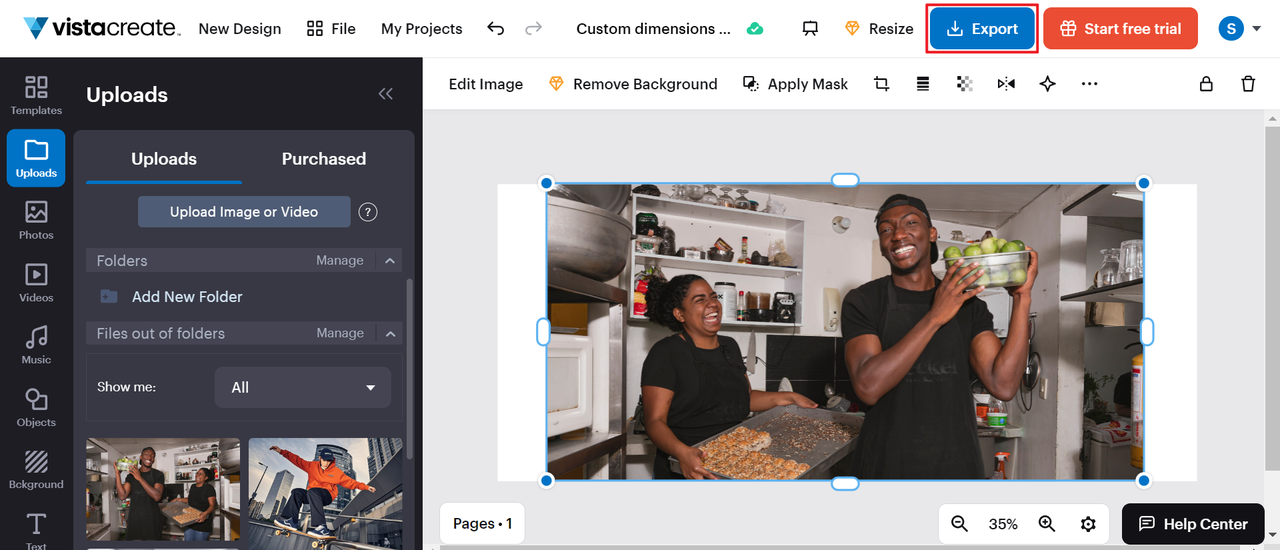Lock the selected image

(1207, 84)
